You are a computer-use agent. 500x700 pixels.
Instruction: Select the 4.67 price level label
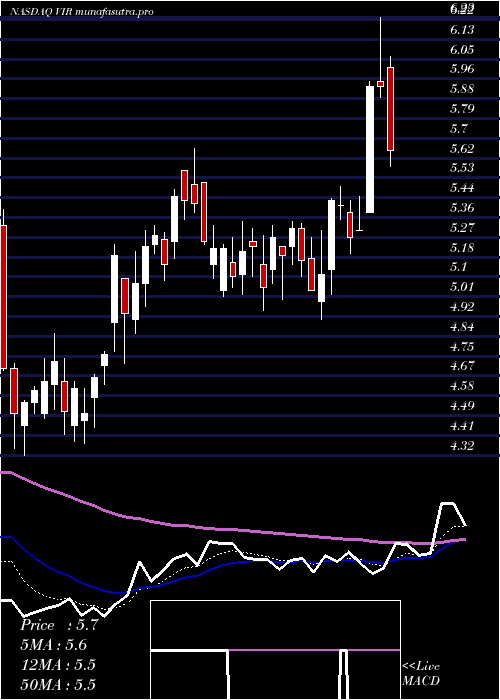tap(462, 366)
